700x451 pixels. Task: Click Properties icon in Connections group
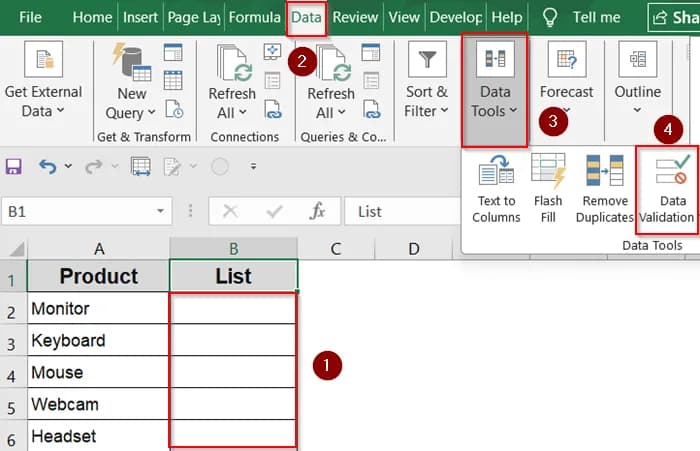(272, 81)
